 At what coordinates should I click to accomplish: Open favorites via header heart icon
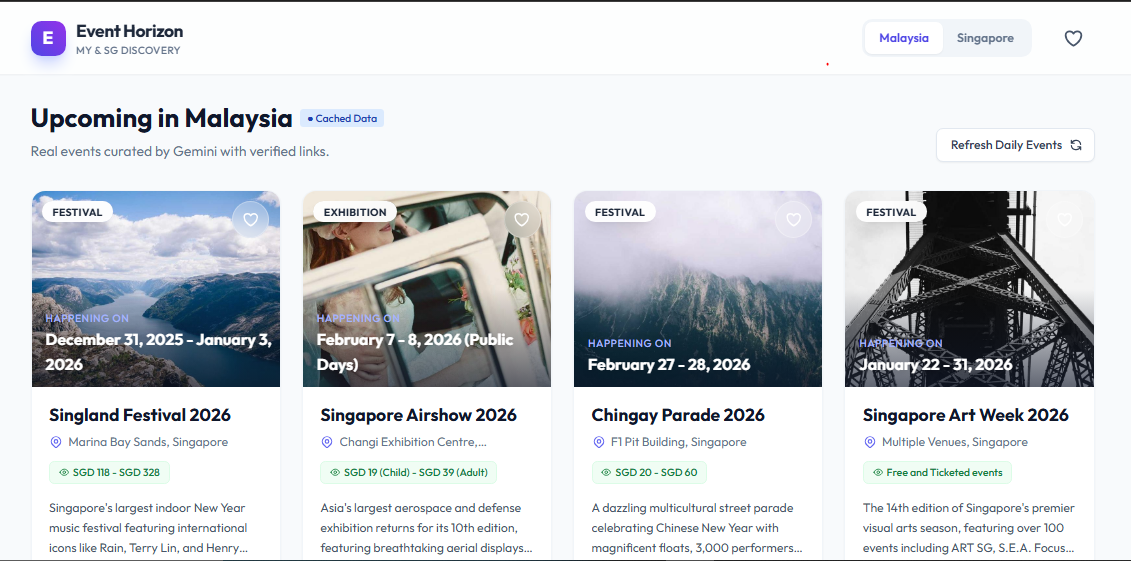click(x=1073, y=38)
